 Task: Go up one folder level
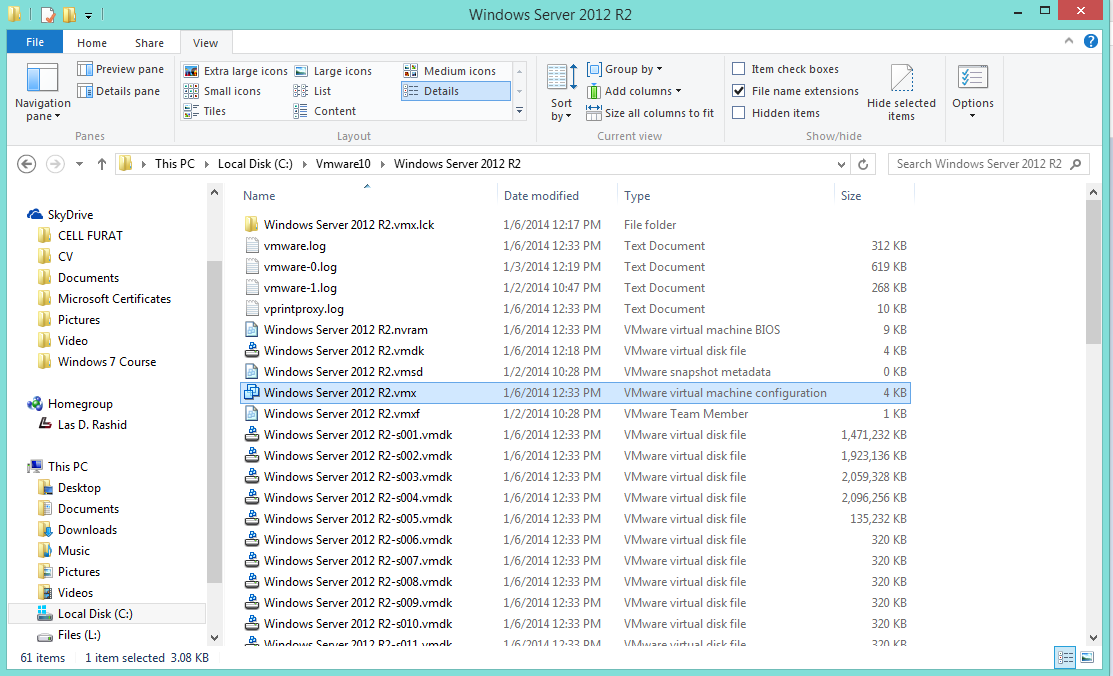[x=102, y=164]
